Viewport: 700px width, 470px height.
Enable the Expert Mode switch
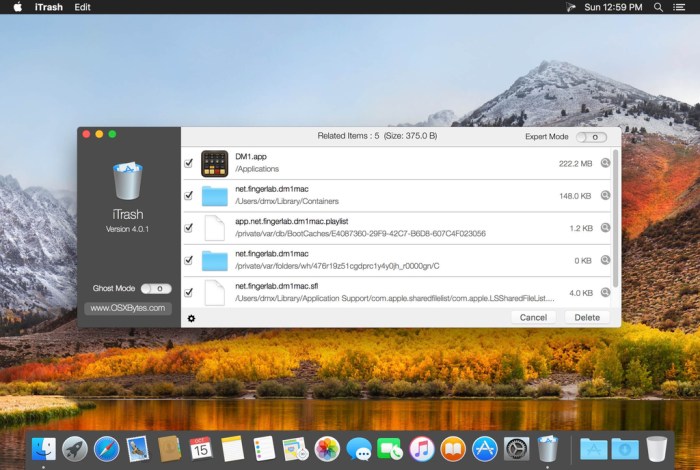click(x=591, y=137)
